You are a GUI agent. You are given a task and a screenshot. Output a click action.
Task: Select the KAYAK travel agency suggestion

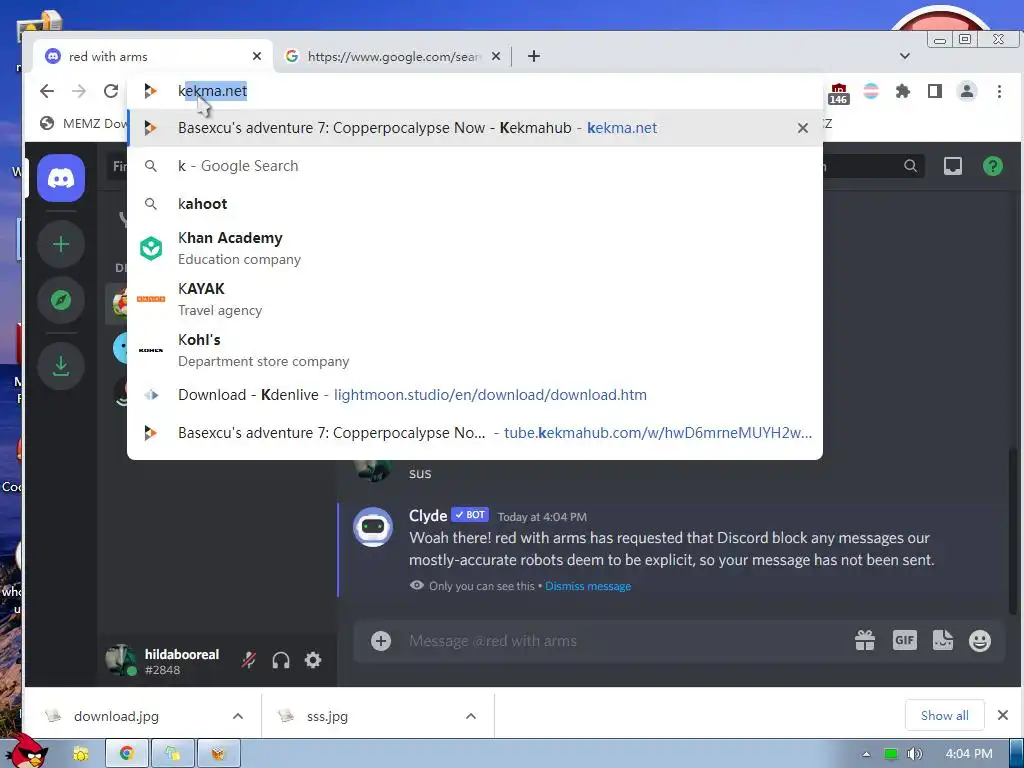click(x=475, y=299)
